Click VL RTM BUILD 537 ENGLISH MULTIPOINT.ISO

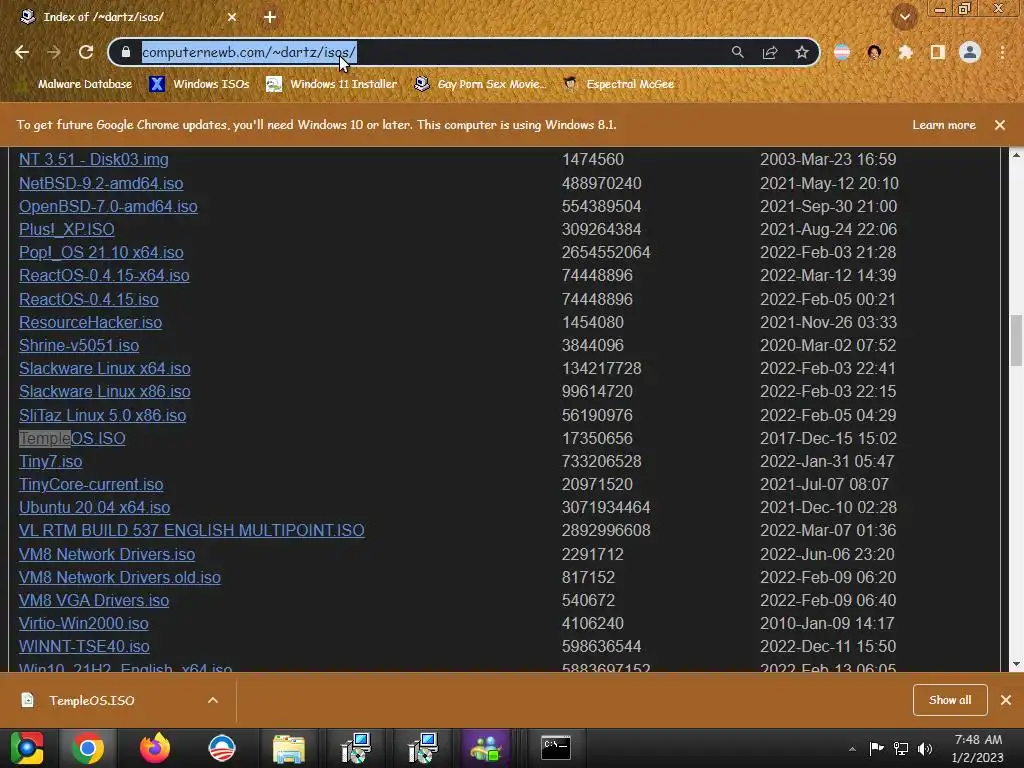(192, 530)
